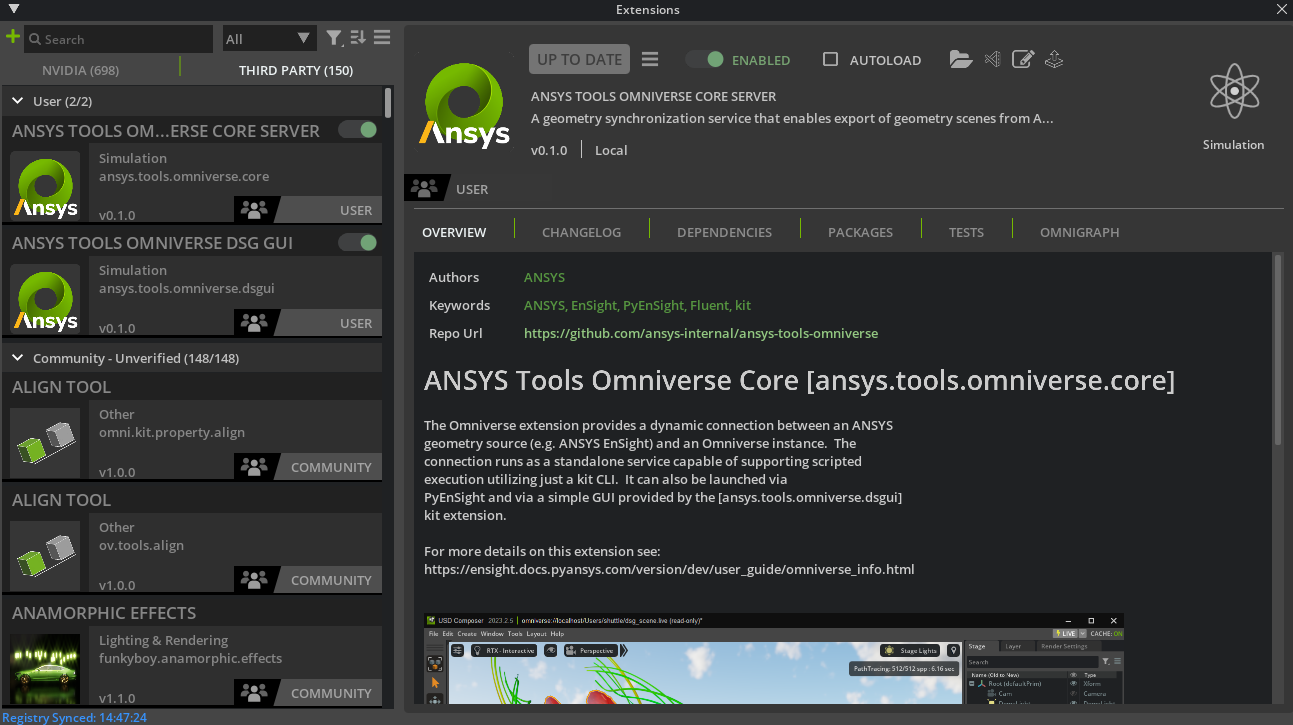Click the window menu triangle at title bar left

pos(13,9)
